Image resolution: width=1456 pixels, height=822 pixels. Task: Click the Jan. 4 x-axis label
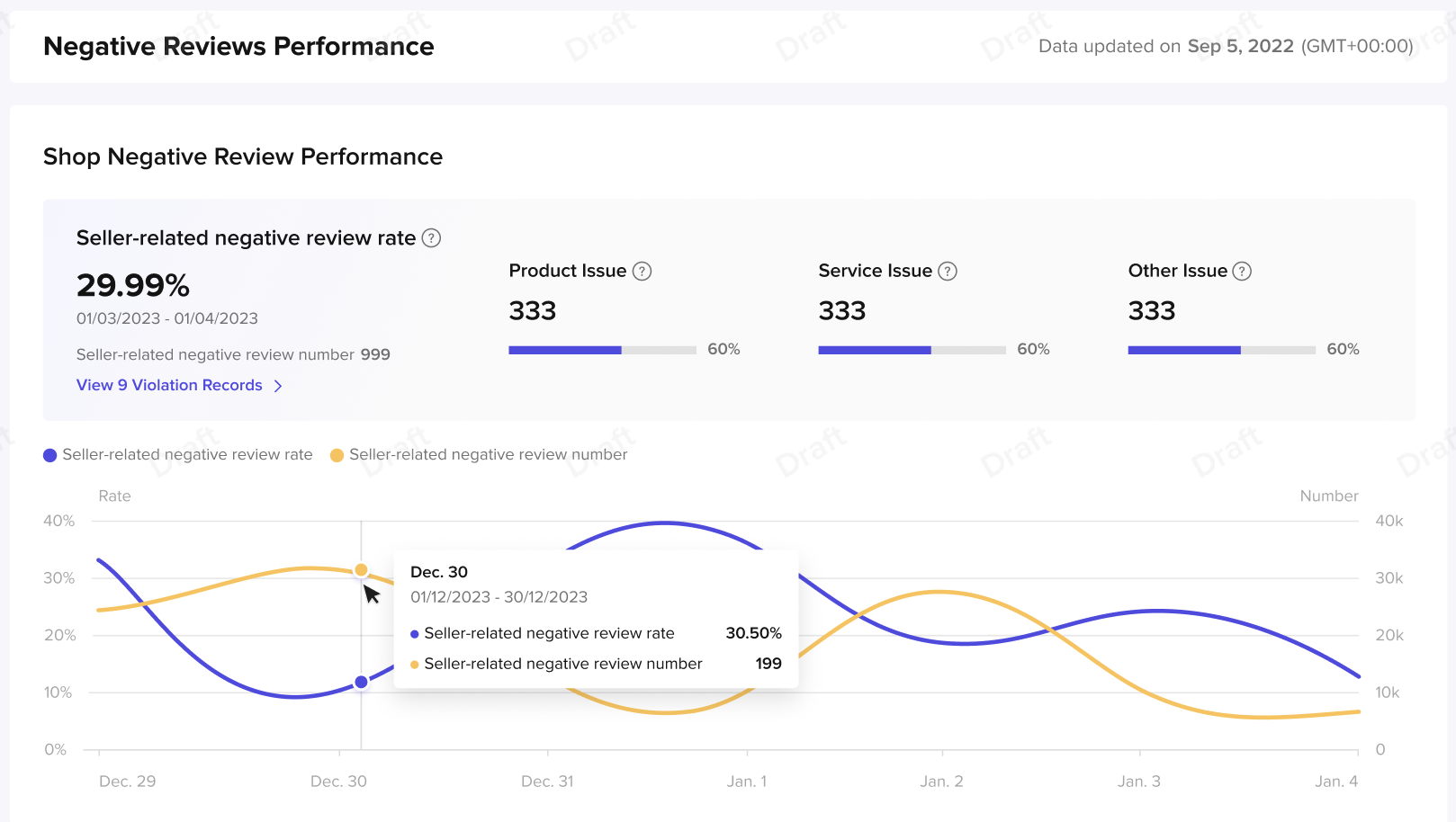click(x=1335, y=782)
